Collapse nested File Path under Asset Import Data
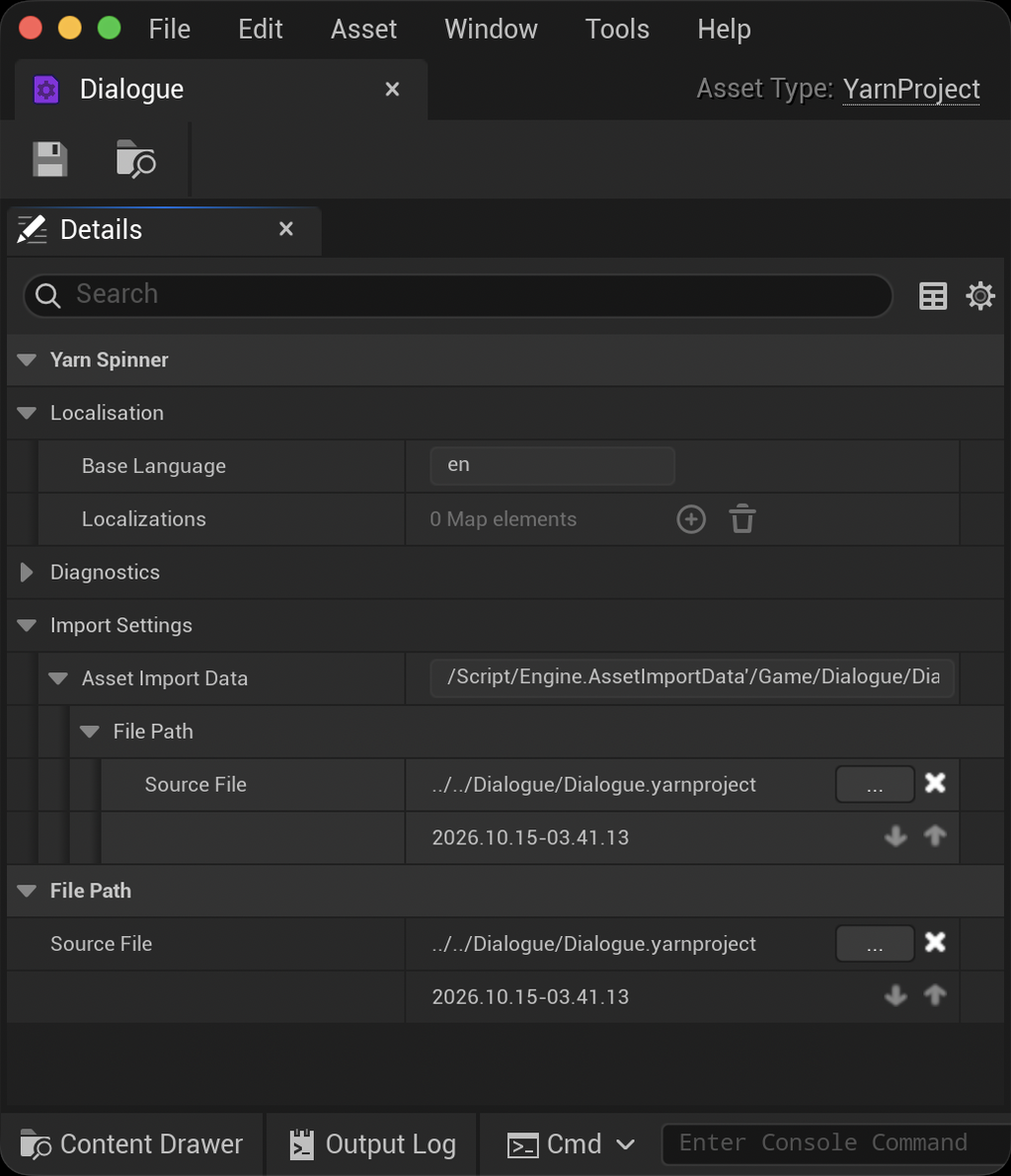Image resolution: width=1011 pixels, height=1176 pixels. coord(90,732)
